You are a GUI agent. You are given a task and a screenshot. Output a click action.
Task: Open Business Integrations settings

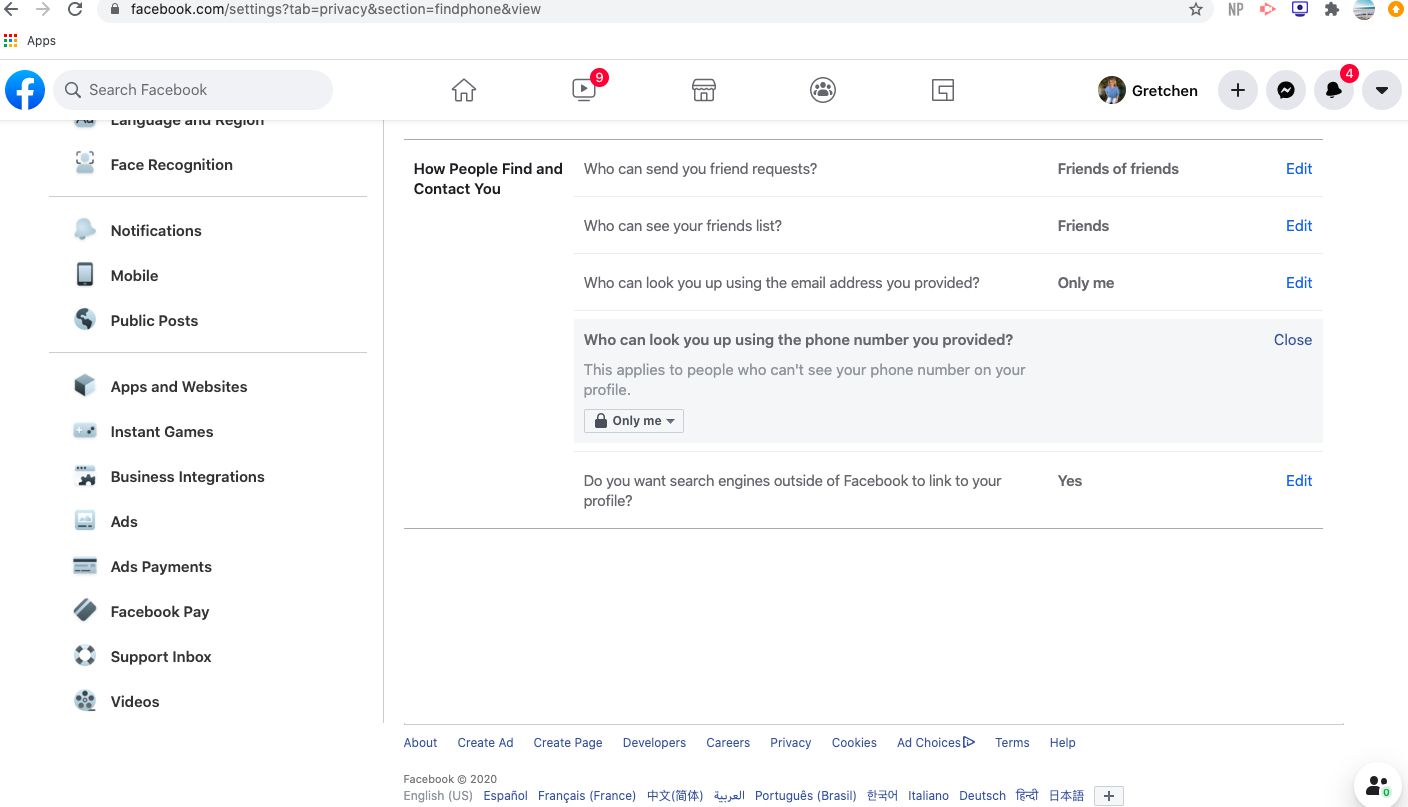[187, 477]
